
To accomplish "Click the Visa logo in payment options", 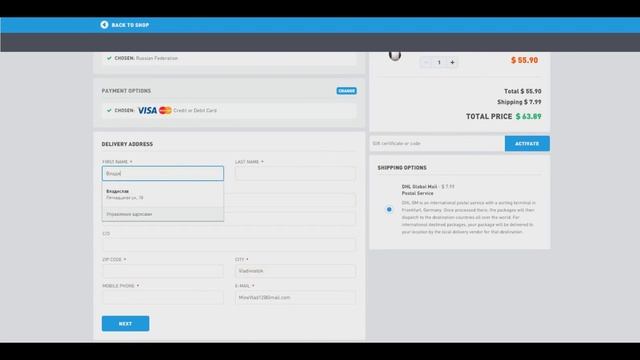I will [147, 110].
